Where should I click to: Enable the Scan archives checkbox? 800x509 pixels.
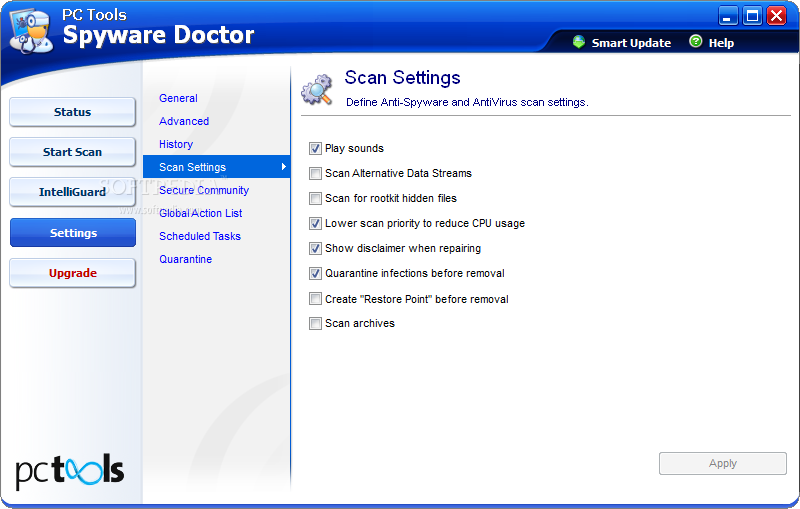click(315, 323)
